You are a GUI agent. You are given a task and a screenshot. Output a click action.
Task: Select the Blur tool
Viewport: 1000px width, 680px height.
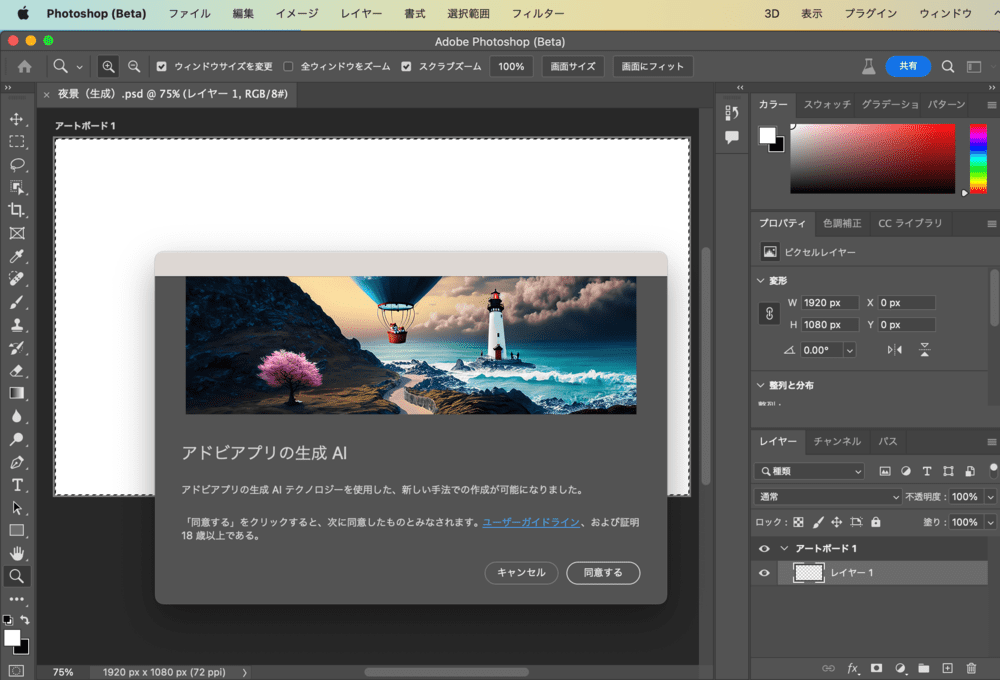click(17, 417)
